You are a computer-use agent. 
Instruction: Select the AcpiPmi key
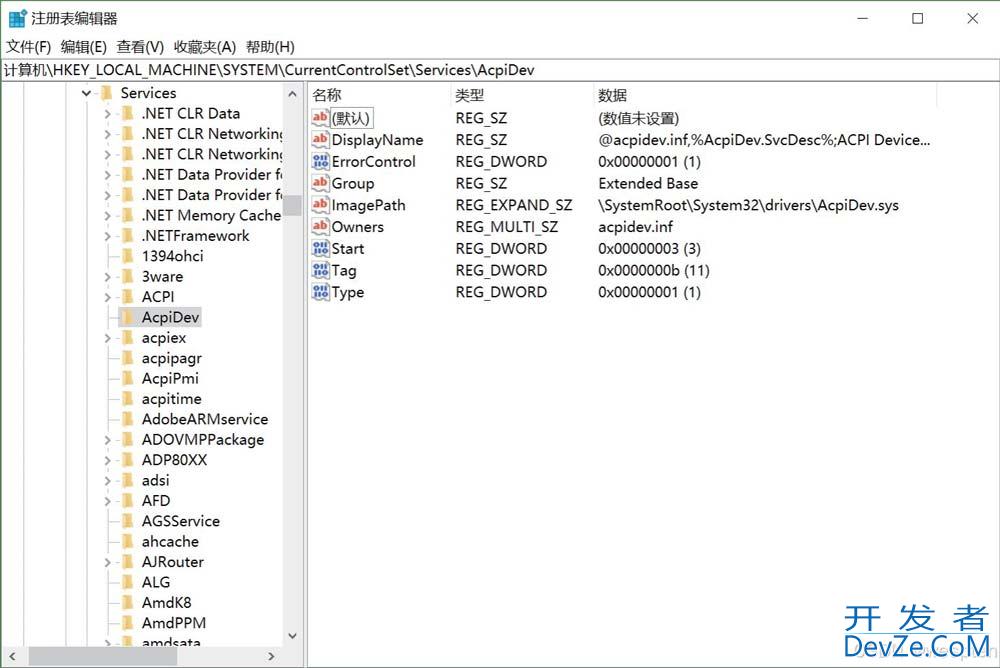tap(170, 378)
